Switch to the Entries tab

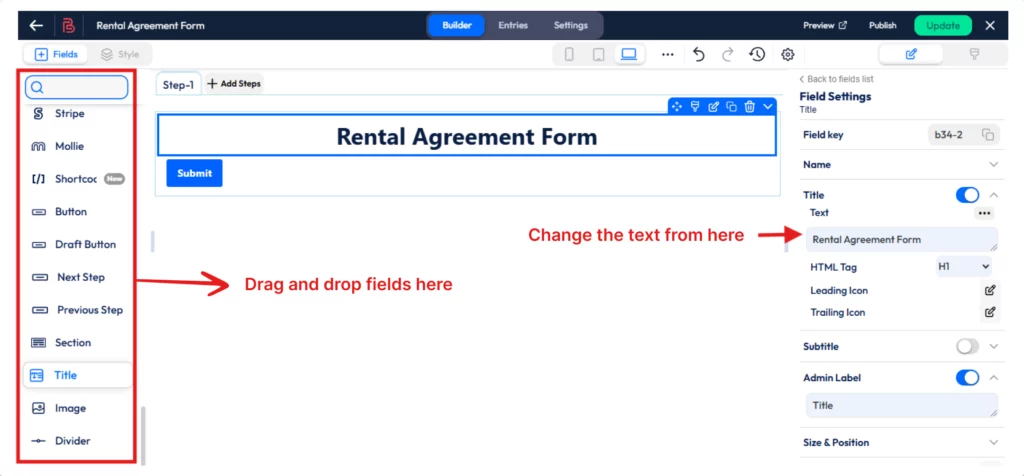[513, 25]
